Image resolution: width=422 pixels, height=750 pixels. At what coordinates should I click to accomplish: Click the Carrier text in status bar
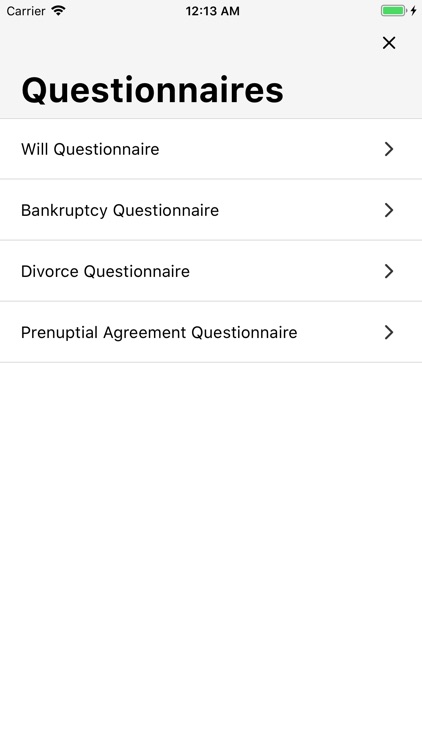(26, 11)
